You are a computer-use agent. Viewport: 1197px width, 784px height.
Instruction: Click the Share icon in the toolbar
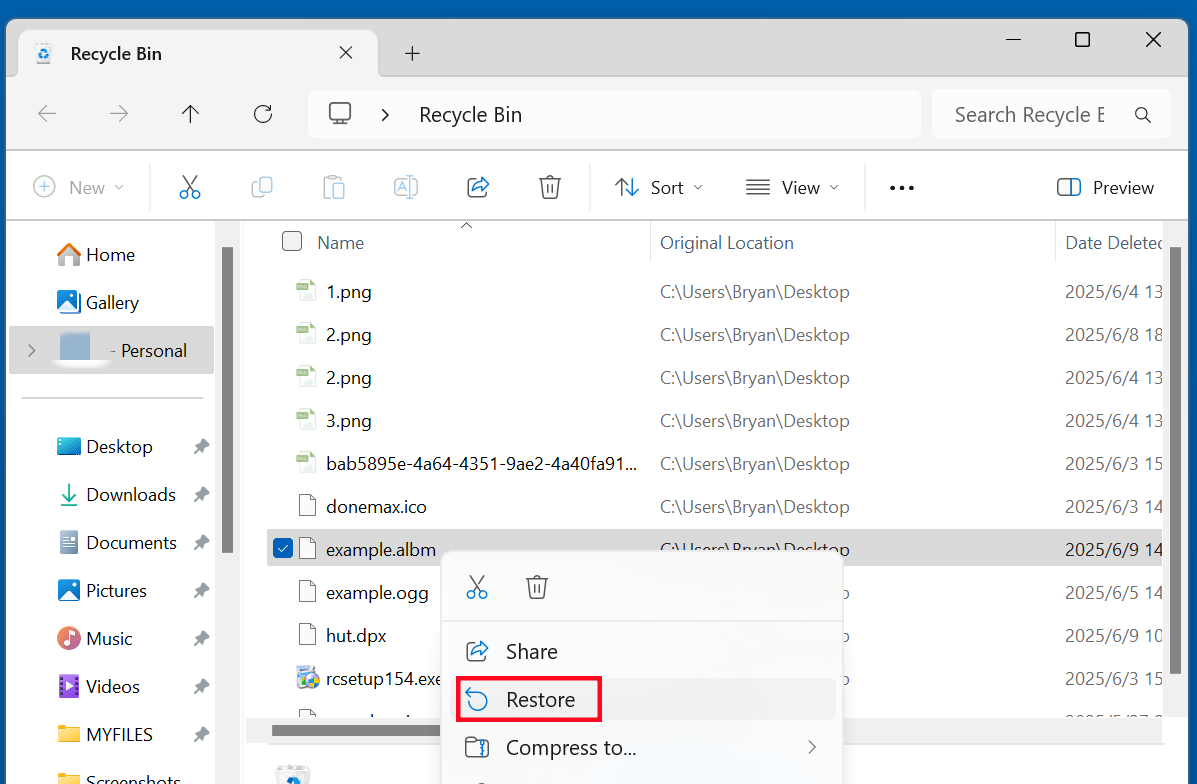click(x=478, y=187)
